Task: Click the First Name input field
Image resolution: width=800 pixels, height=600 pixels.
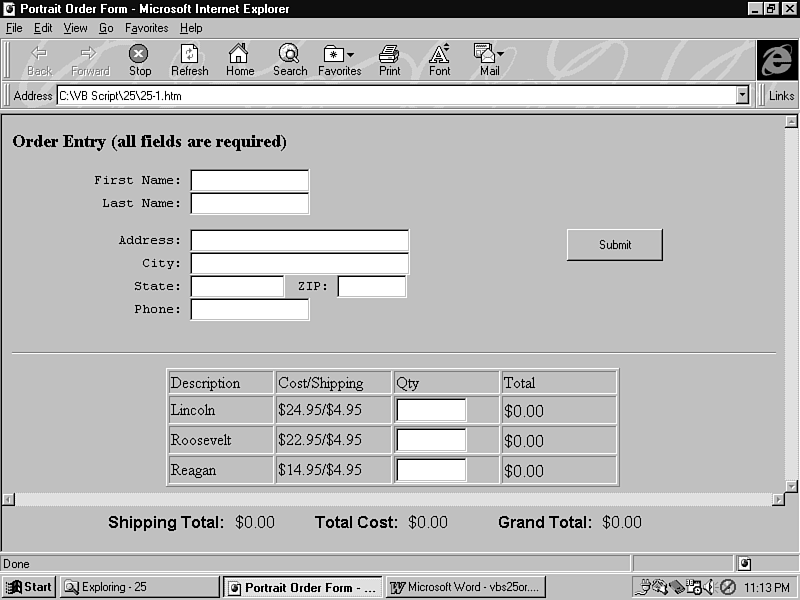Action: [249, 181]
